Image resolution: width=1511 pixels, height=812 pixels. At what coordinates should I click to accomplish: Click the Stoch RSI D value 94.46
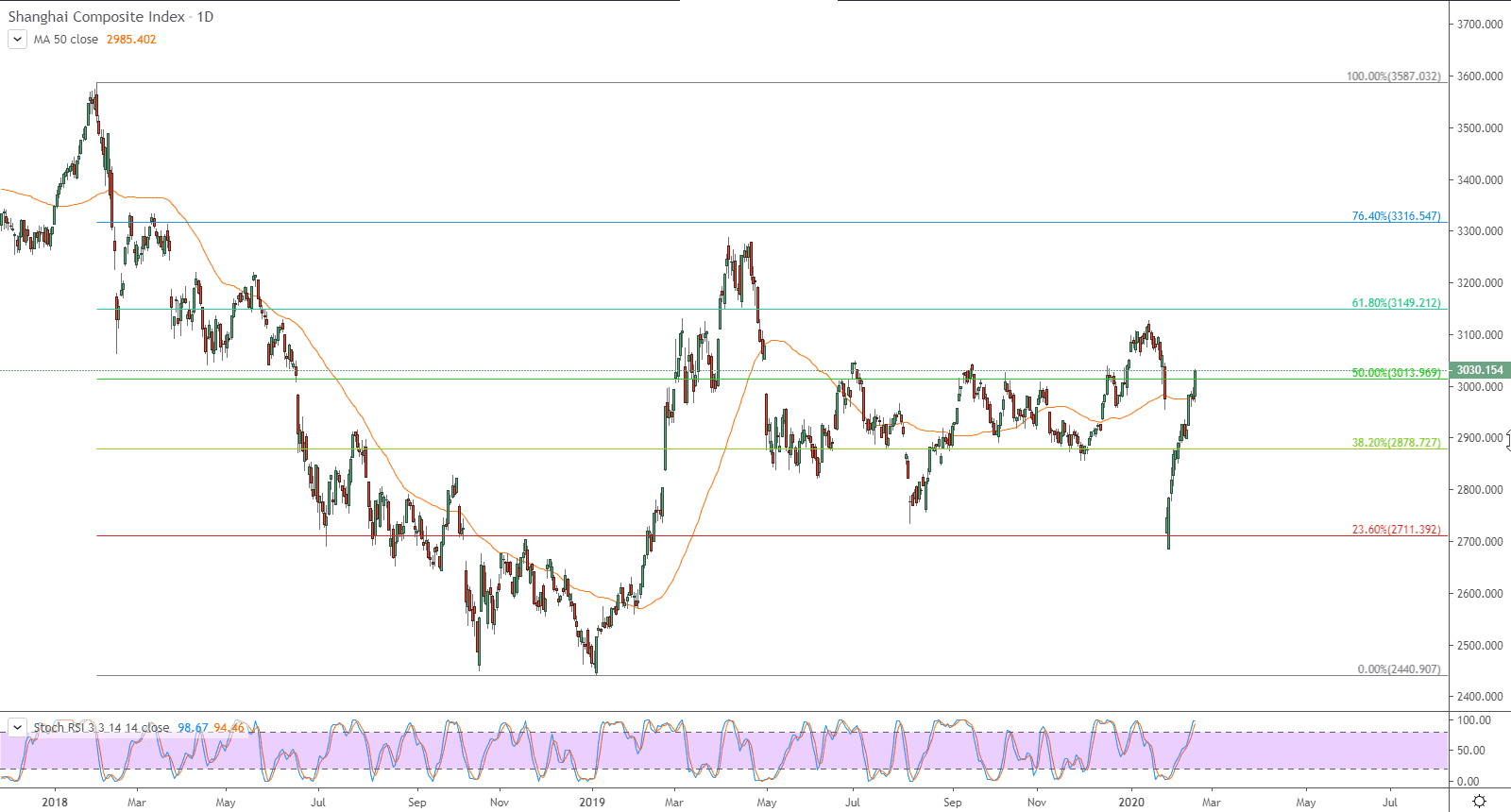(229, 728)
